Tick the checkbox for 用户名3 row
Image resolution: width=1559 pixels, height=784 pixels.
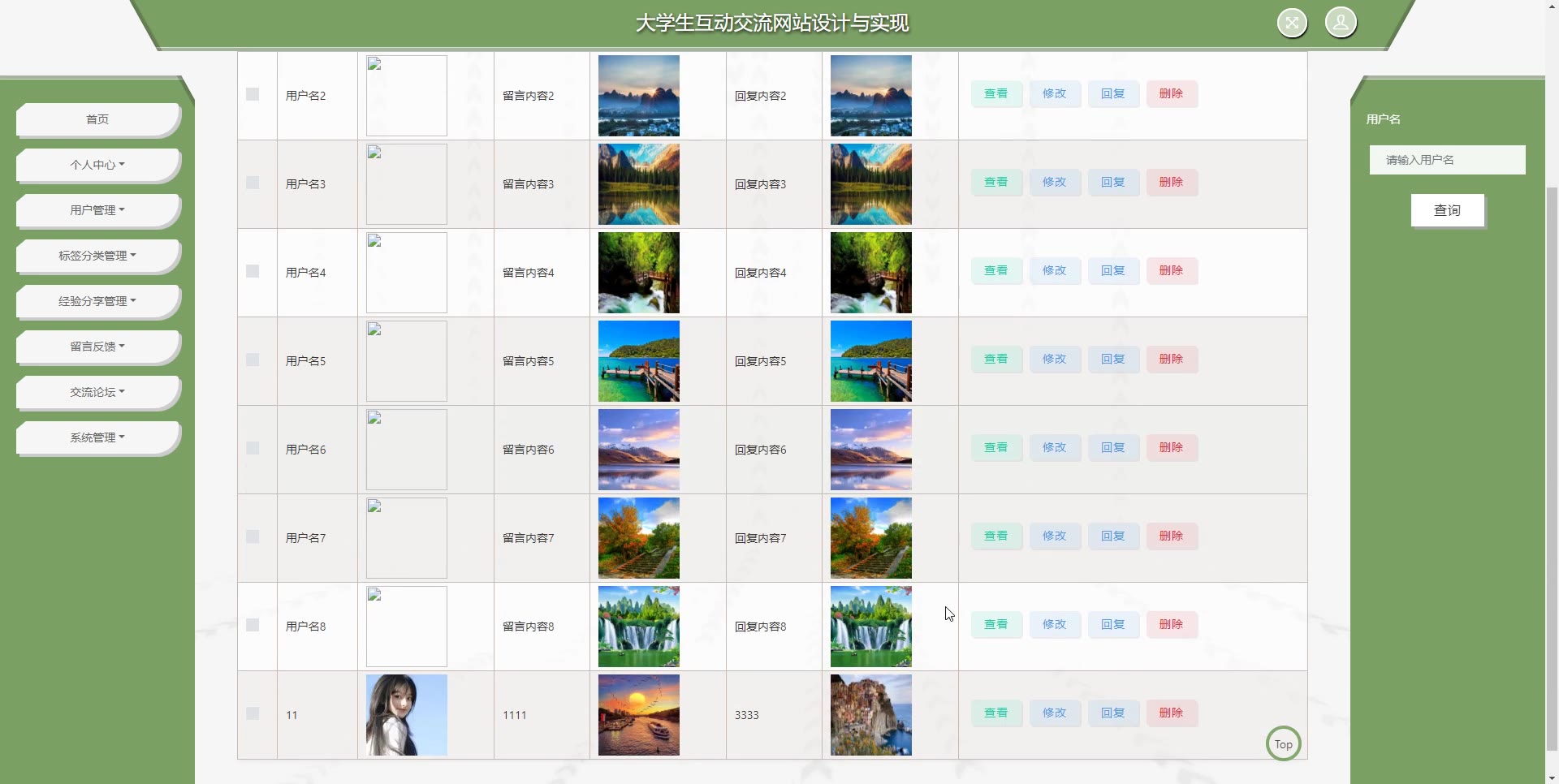point(253,183)
